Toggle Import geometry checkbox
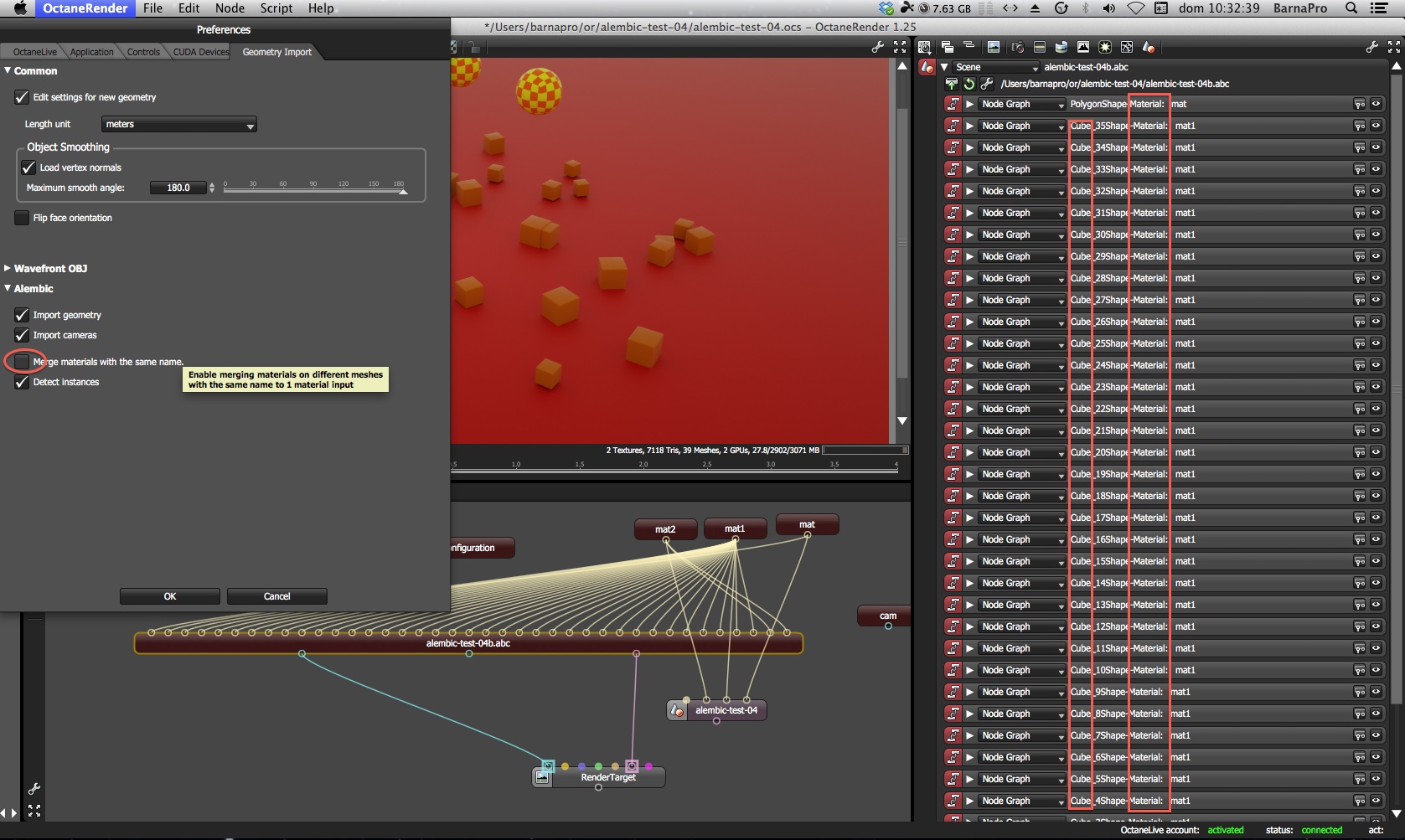Image resolution: width=1405 pixels, height=840 pixels. tap(22, 315)
